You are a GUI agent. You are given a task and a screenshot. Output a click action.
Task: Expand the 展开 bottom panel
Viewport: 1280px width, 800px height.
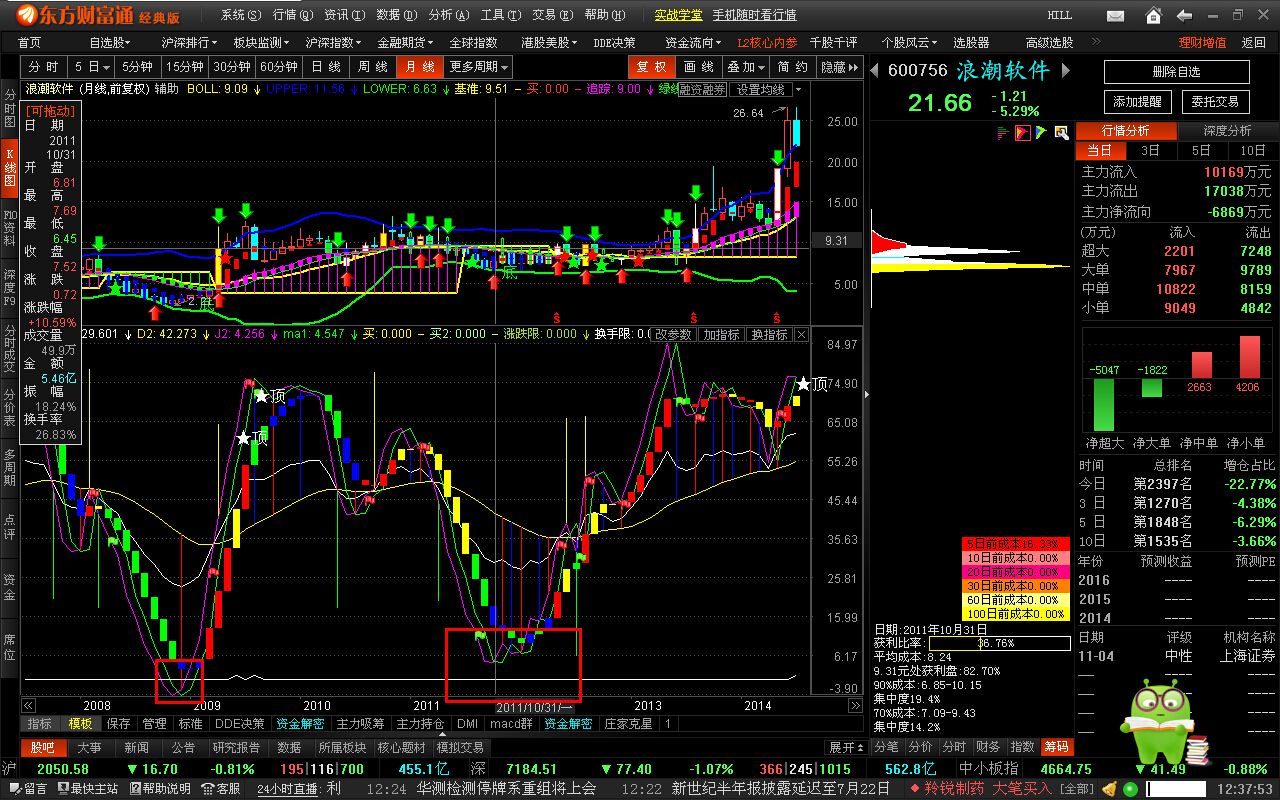point(846,747)
